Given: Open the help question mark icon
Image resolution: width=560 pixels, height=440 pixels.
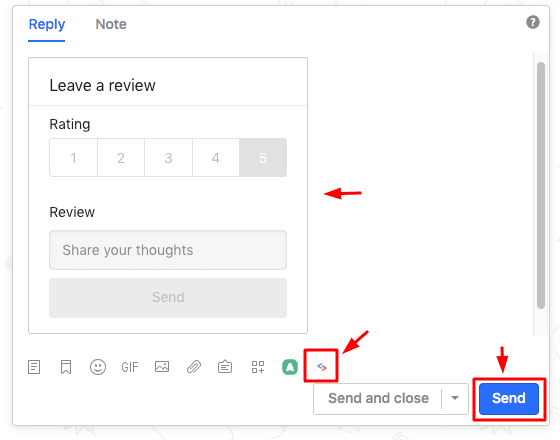Looking at the screenshot, I should coord(532,22).
